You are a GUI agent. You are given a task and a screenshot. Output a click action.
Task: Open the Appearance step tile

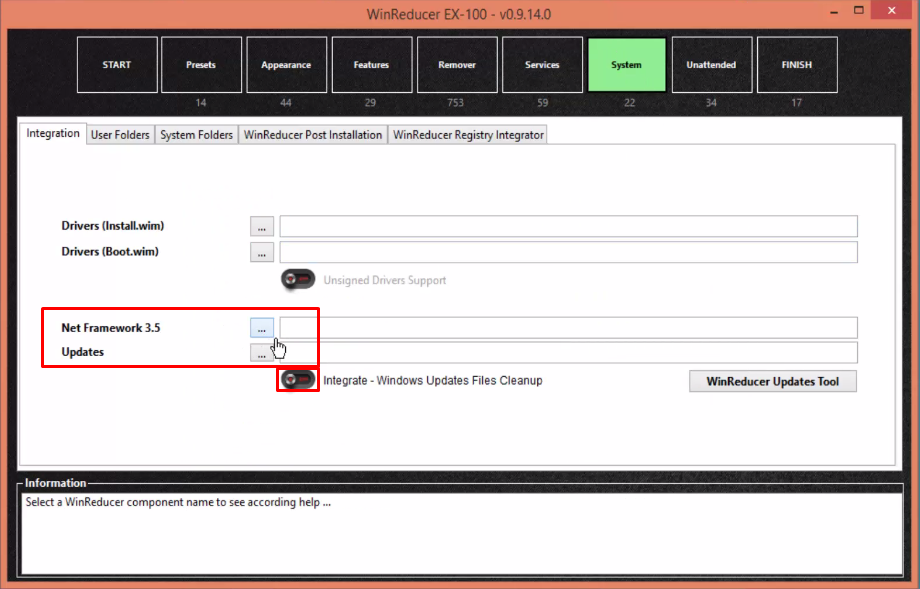point(286,65)
